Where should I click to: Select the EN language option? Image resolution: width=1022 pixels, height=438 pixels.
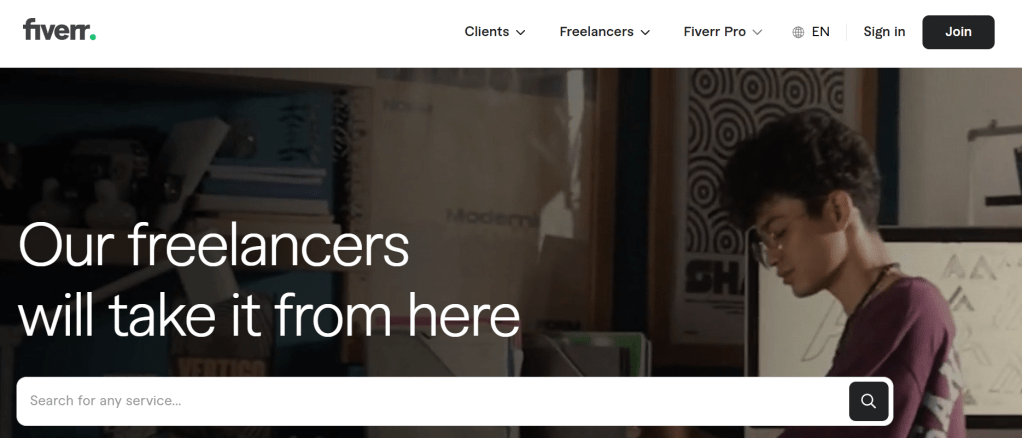click(820, 32)
